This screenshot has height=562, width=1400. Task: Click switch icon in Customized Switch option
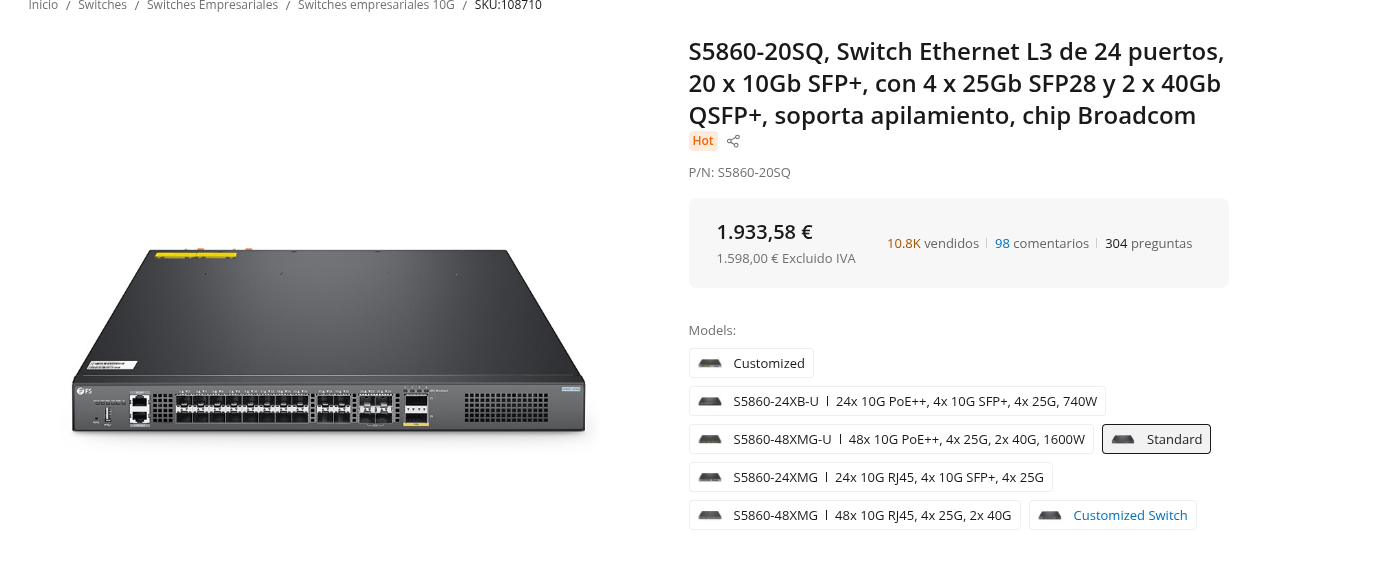point(1050,515)
